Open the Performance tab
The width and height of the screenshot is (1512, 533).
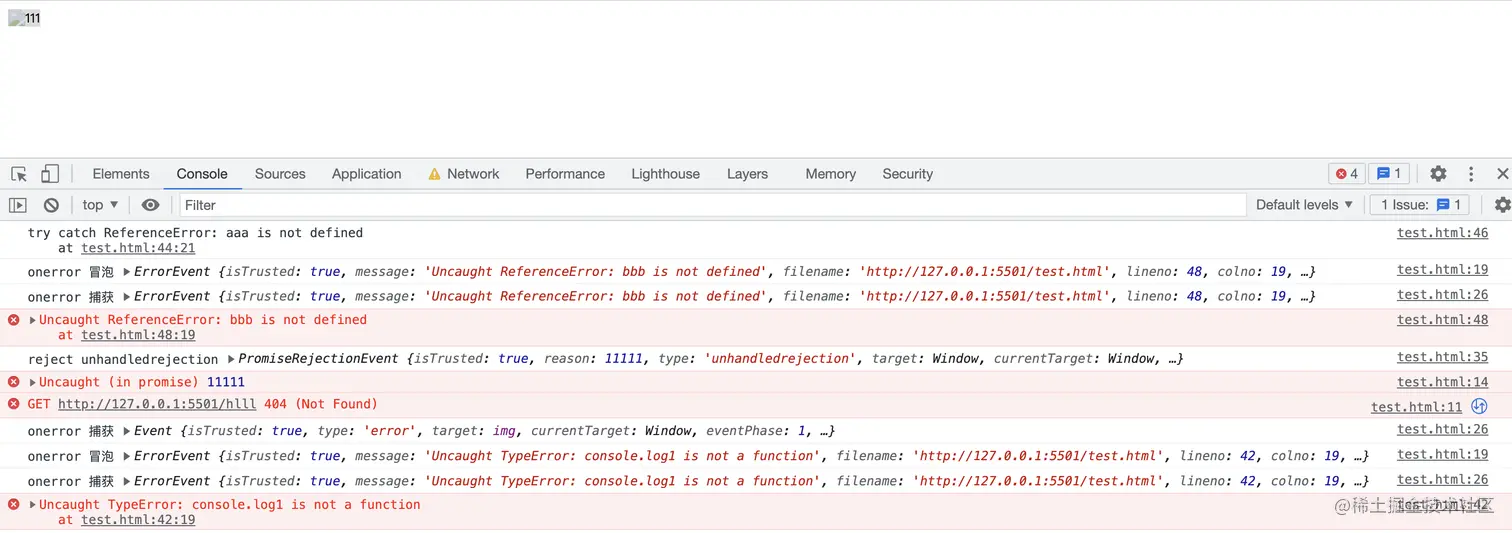coord(565,174)
